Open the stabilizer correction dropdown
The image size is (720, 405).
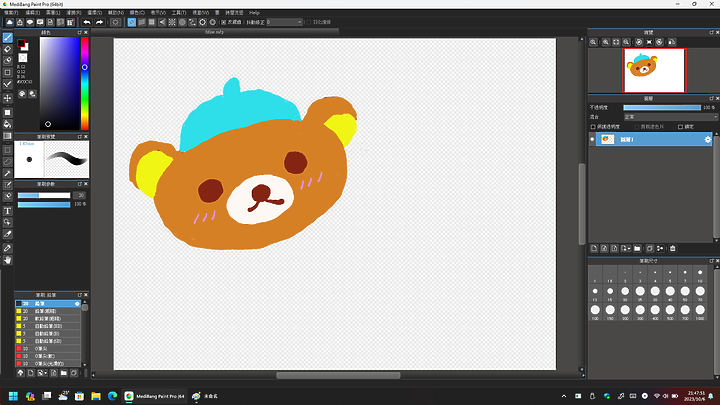pos(284,22)
